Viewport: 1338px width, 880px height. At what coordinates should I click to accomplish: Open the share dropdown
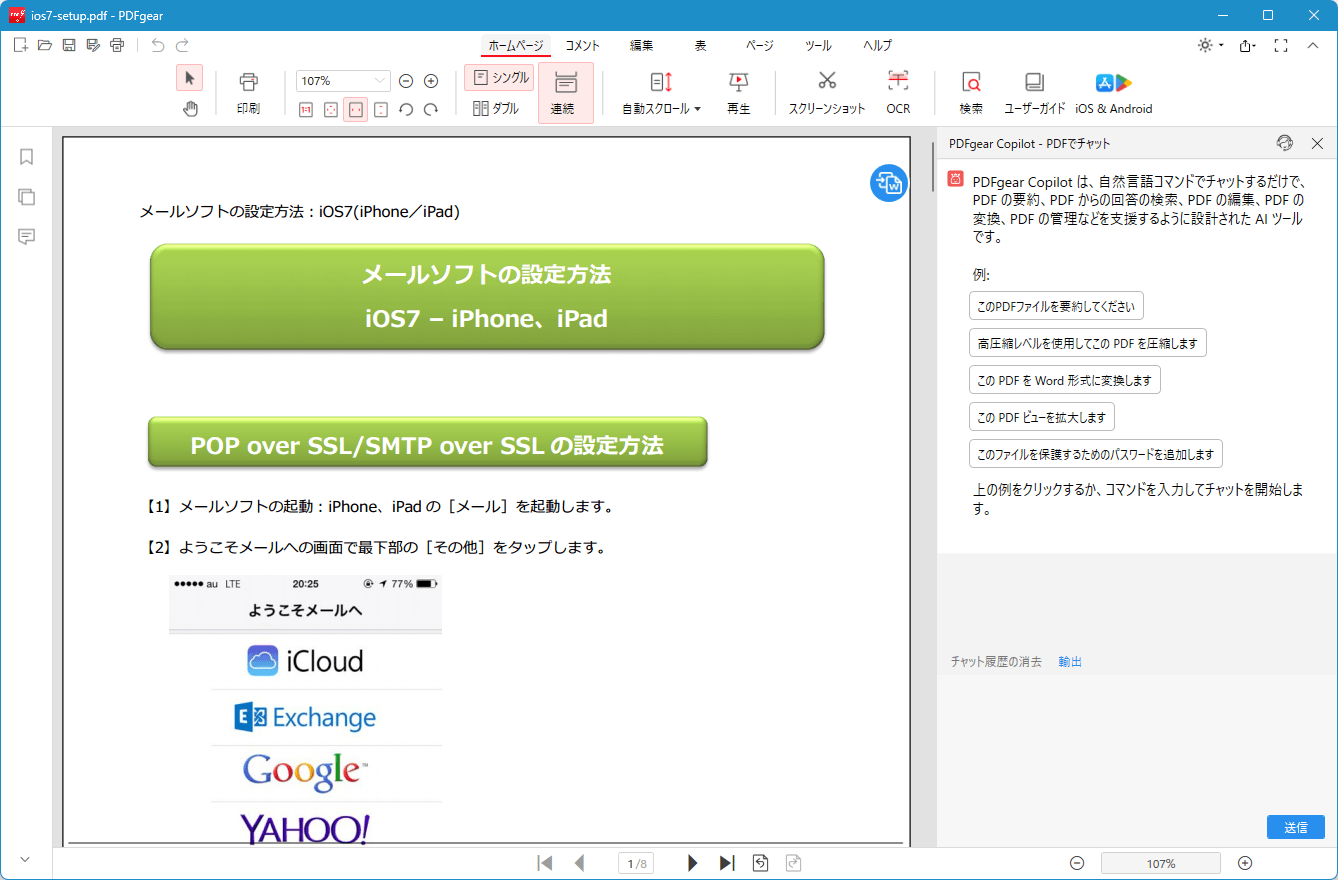point(1247,45)
